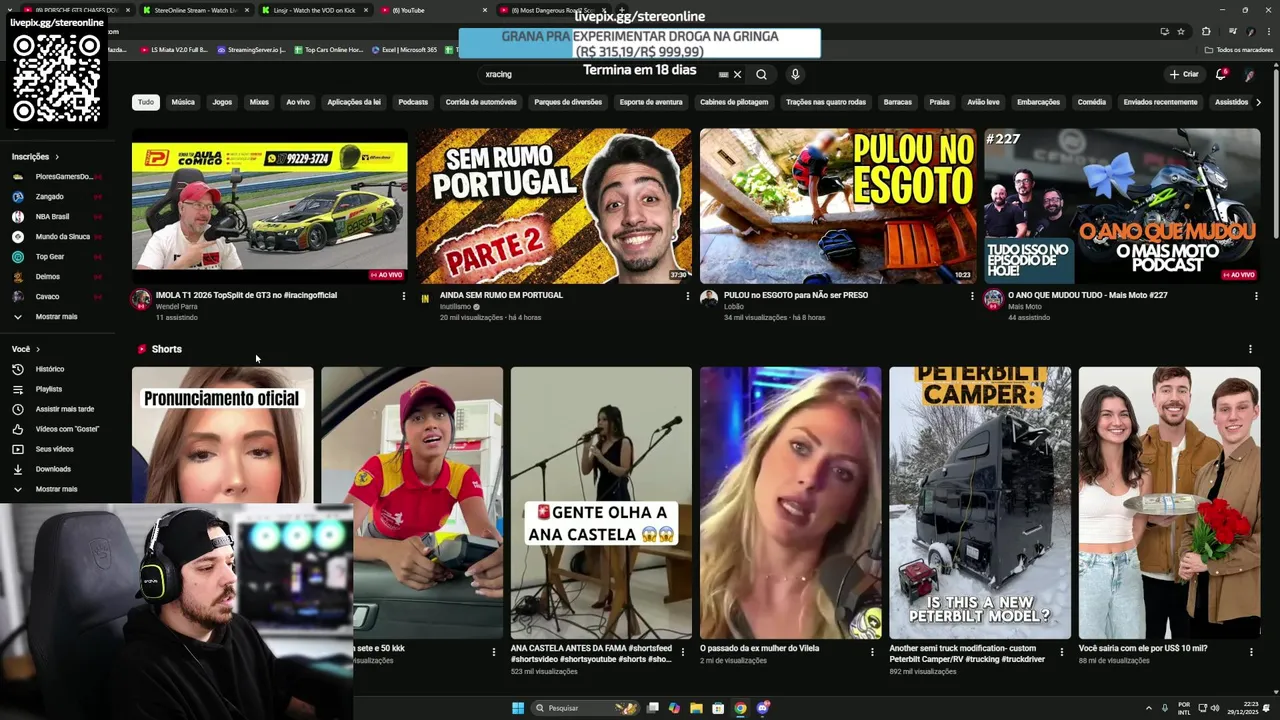Select Corrida de automóveis filter chip

click(481, 102)
